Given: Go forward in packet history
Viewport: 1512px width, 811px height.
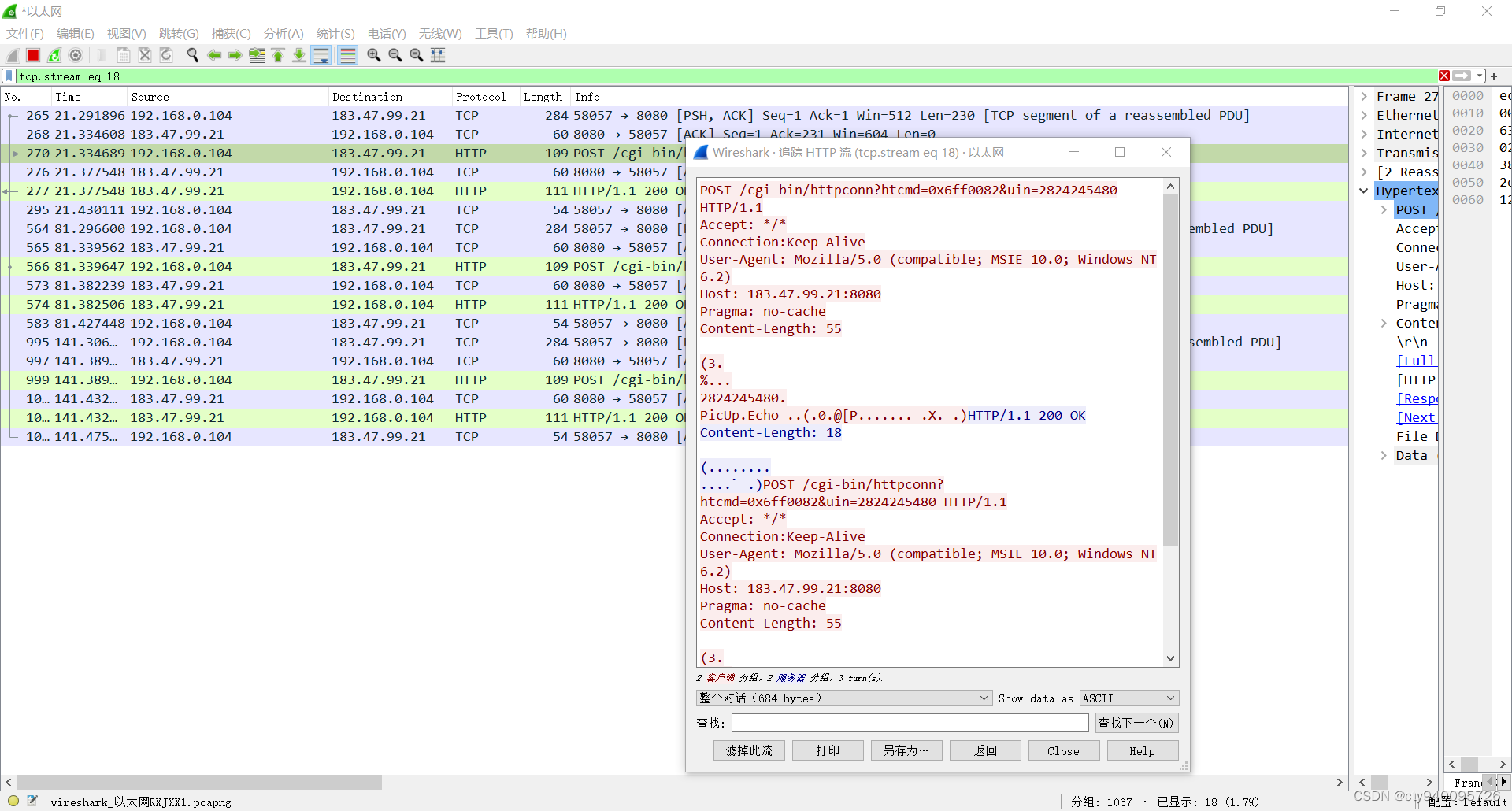Looking at the screenshot, I should pyautogui.click(x=235, y=55).
